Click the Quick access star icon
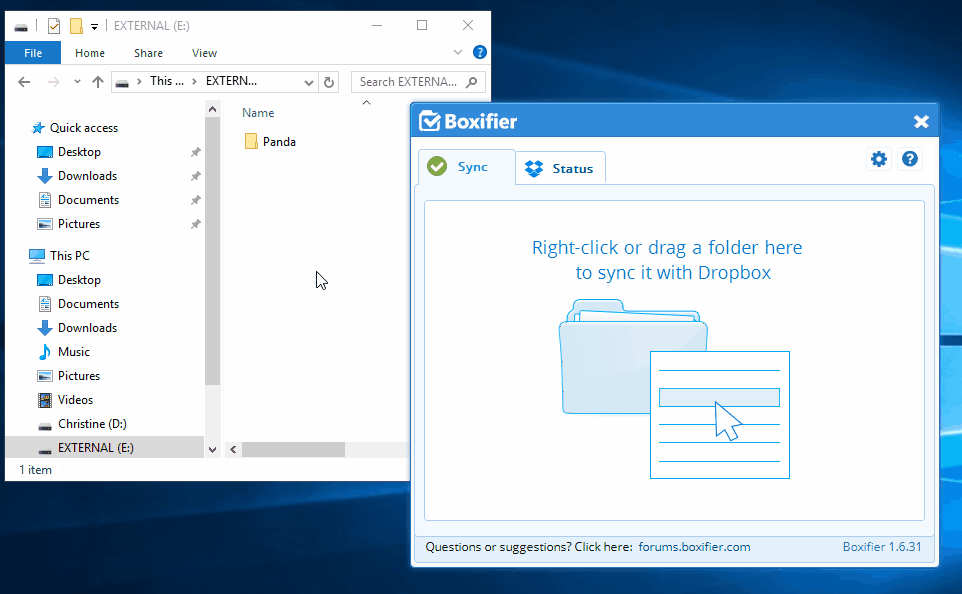Viewport: 962px width, 594px height. point(38,128)
